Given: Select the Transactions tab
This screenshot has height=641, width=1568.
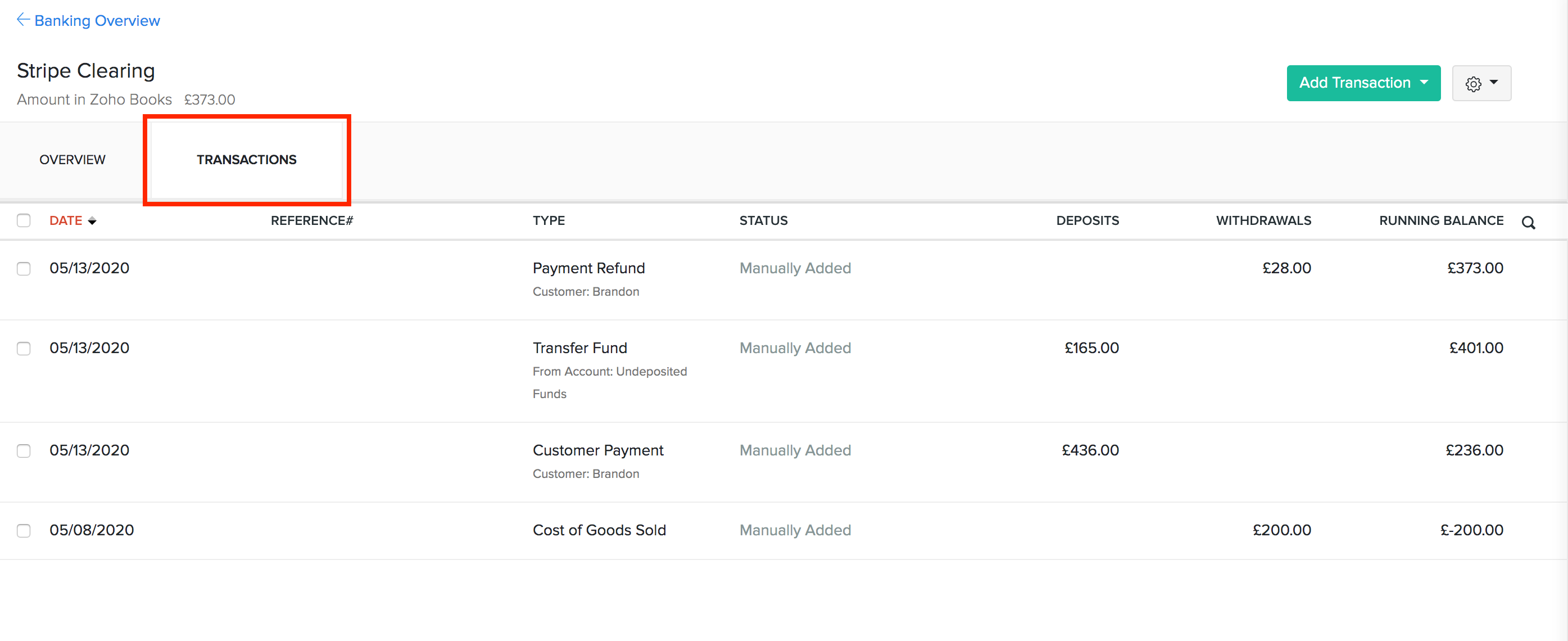Looking at the screenshot, I should (247, 160).
